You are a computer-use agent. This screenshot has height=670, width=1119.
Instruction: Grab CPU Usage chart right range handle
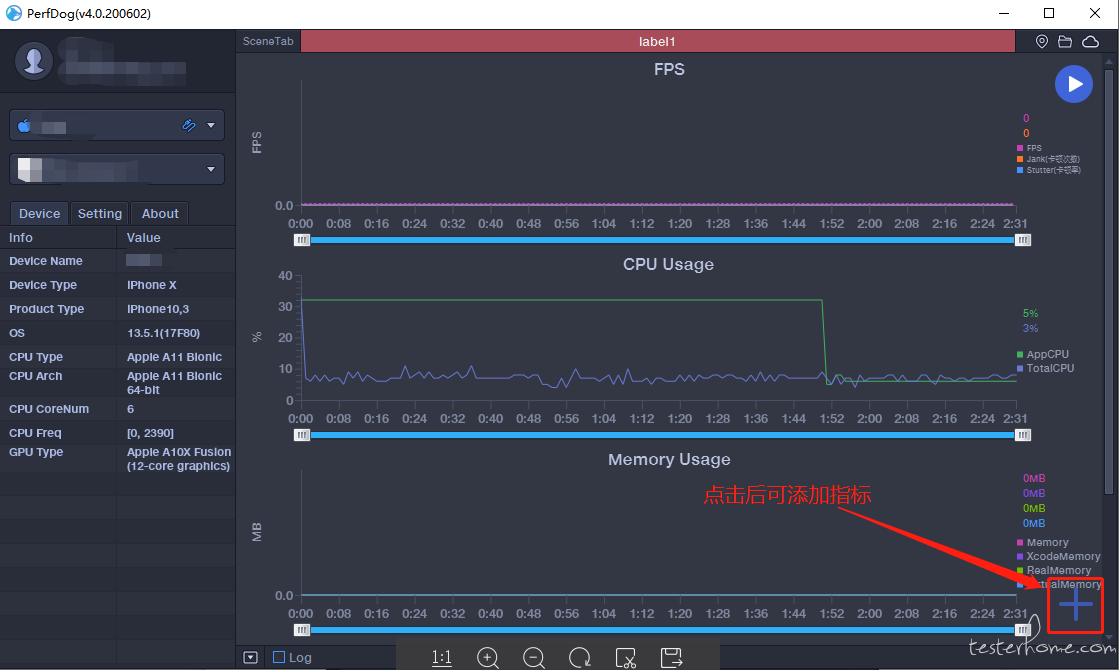1023,435
